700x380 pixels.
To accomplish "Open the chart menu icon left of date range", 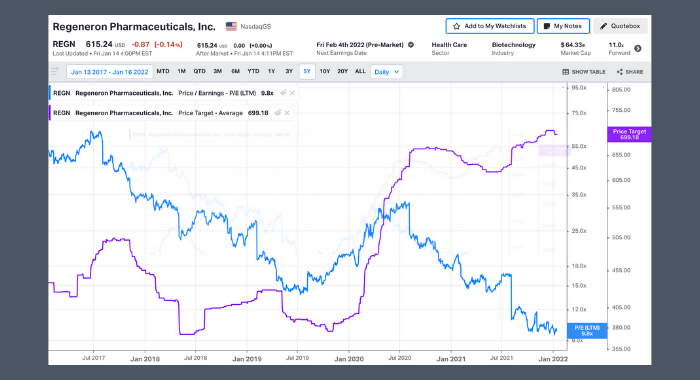I will click(x=54, y=71).
